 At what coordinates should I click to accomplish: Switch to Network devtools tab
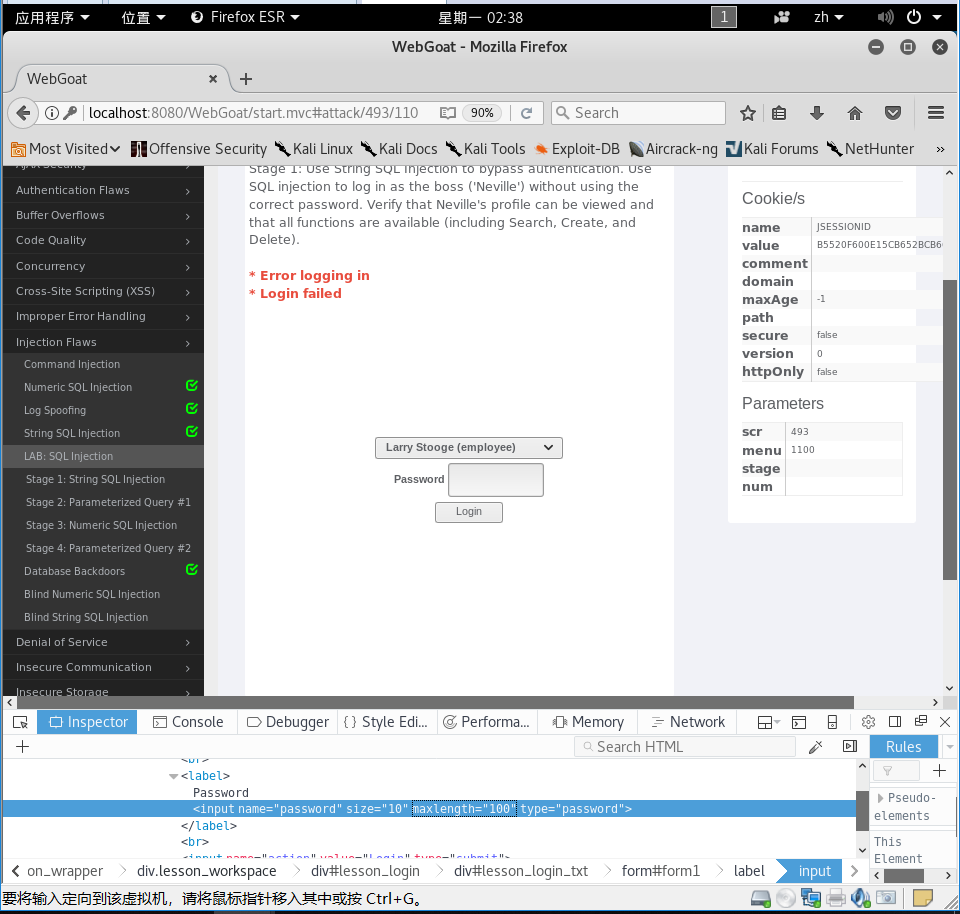coord(688,722)
